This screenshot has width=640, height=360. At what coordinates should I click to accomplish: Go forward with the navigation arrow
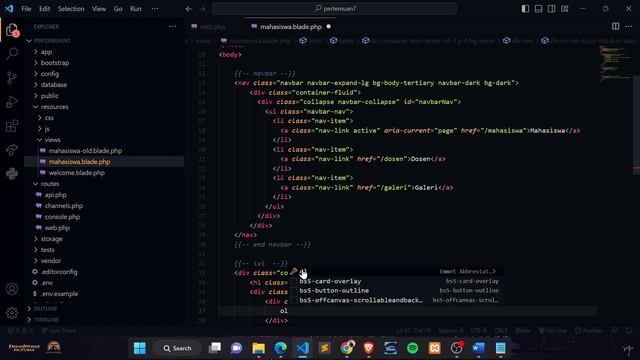(x=202, y=9)
